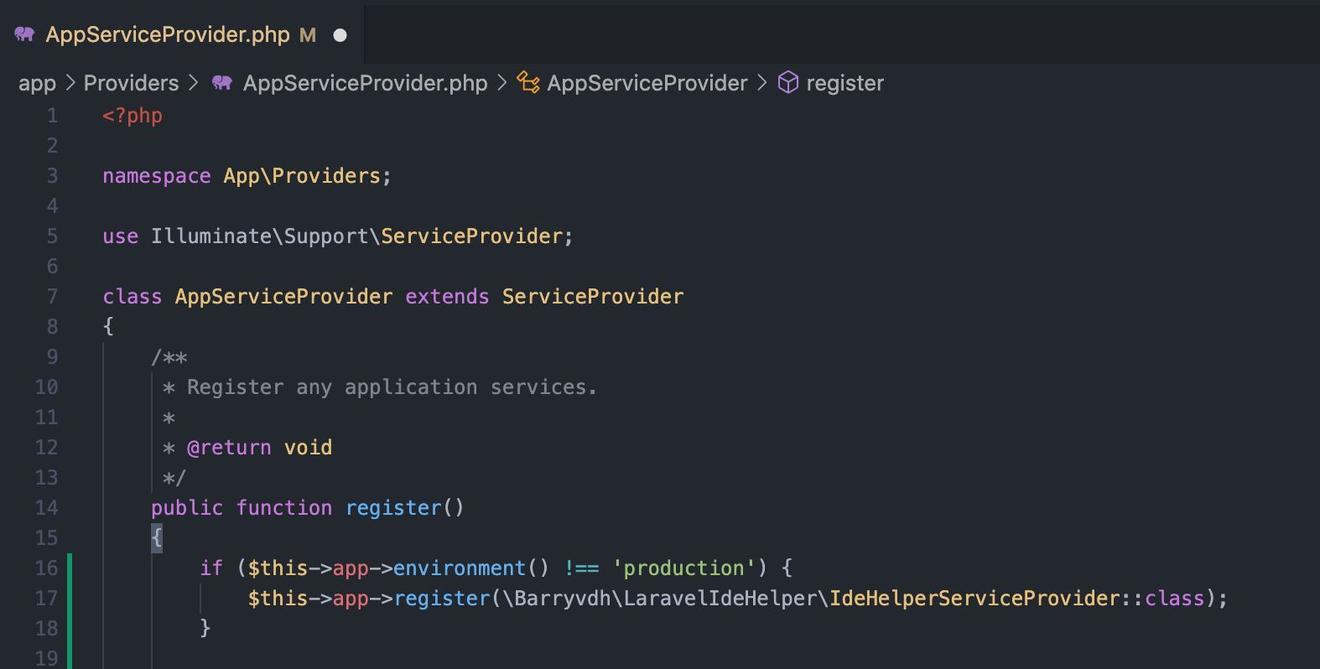The height and width of the screenshot is (669, 1320).
Task: Place cursor on the 'register()' function declaration
Action: [x=394, y=507]
